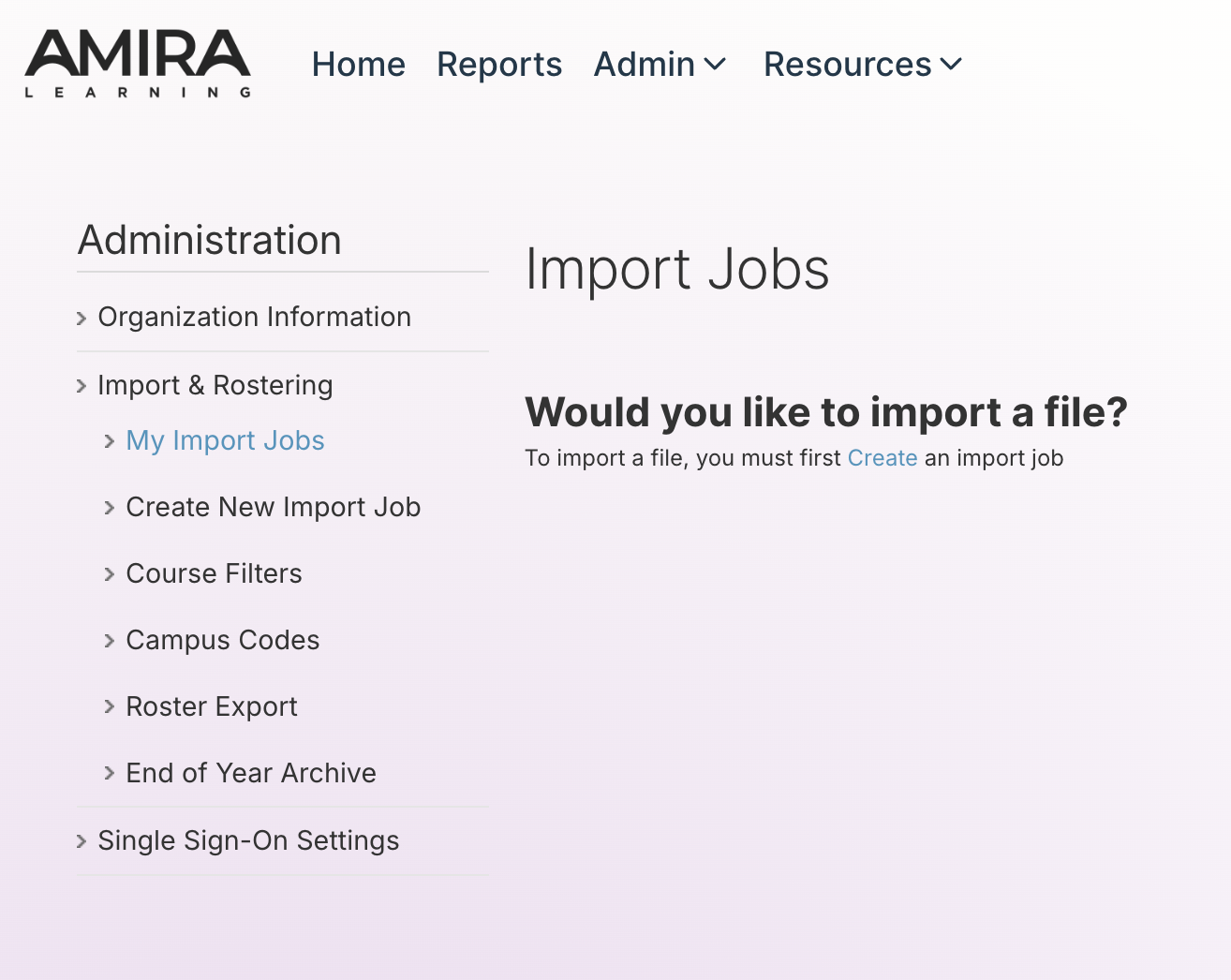Select My Import Jobs in the sidebar
This screenshot has height=980, width=1231.
coord(225,440)
